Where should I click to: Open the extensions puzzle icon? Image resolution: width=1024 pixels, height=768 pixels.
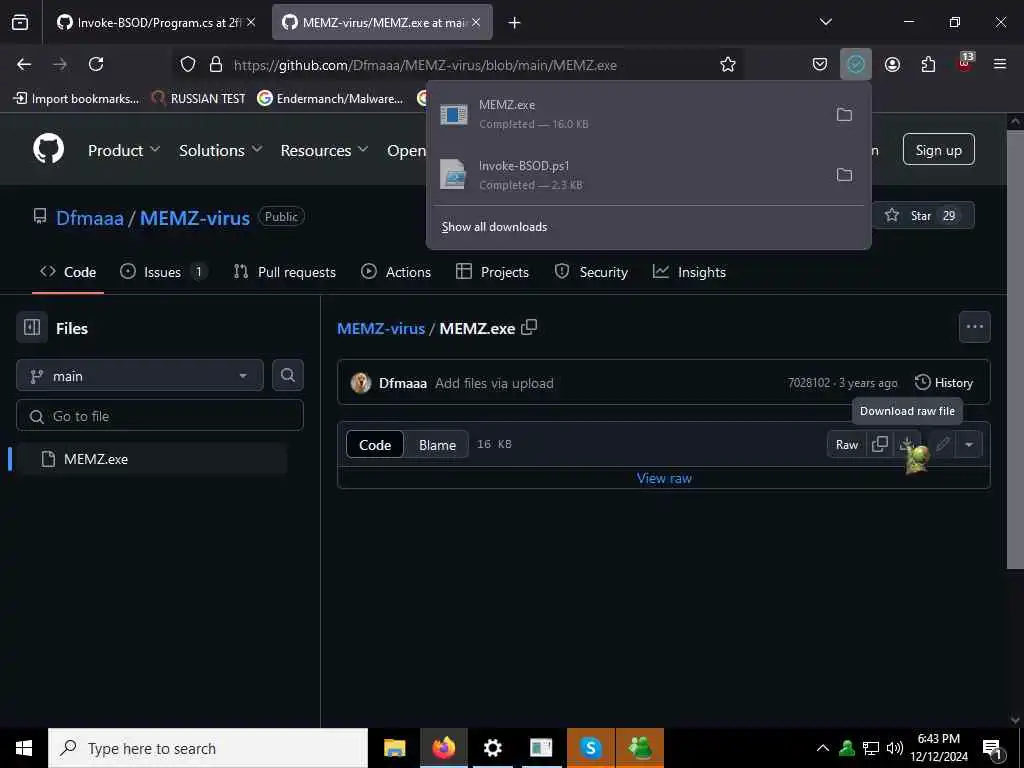click(928, 64)
